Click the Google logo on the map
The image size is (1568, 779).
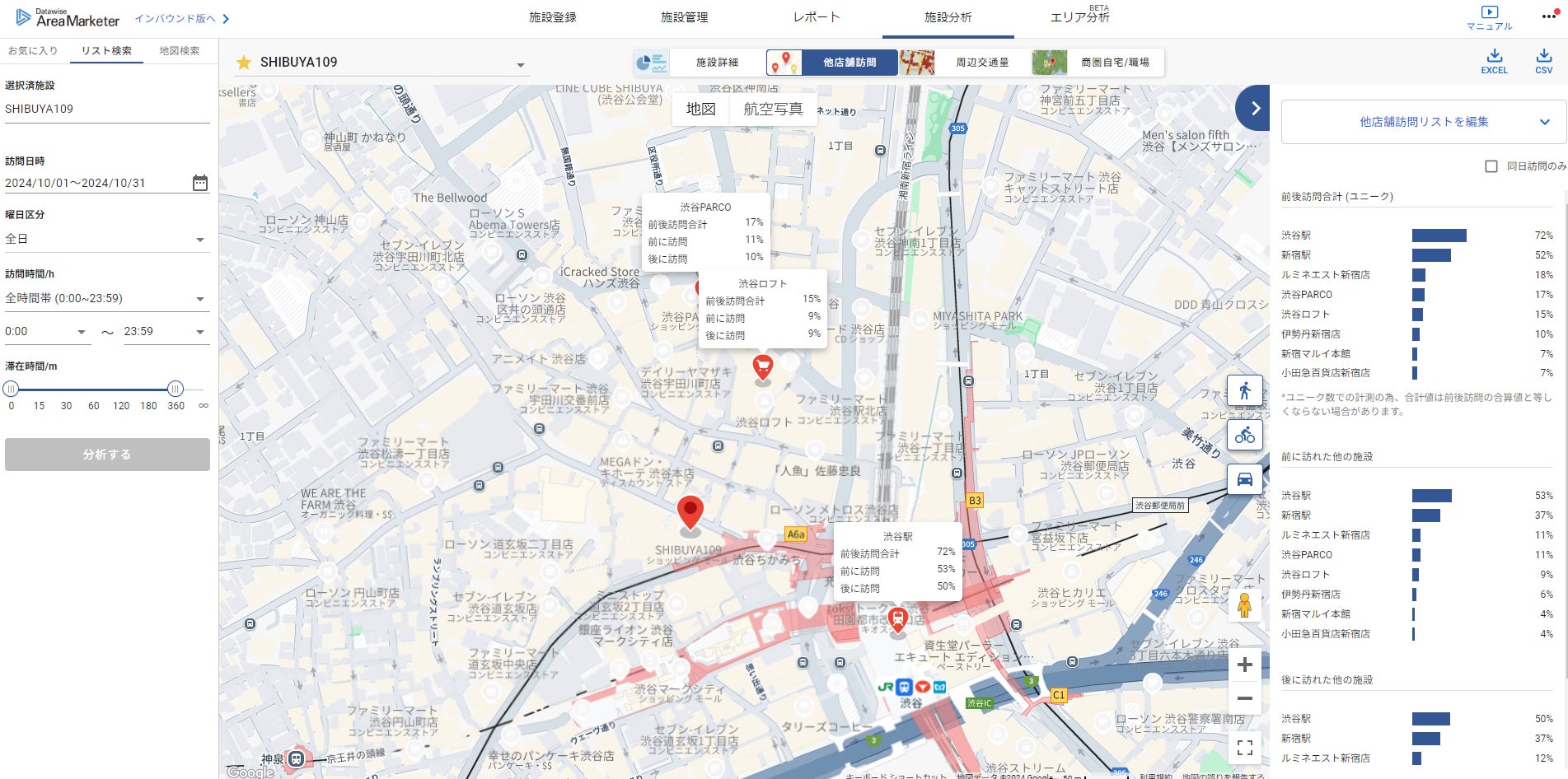click(250, 772)
